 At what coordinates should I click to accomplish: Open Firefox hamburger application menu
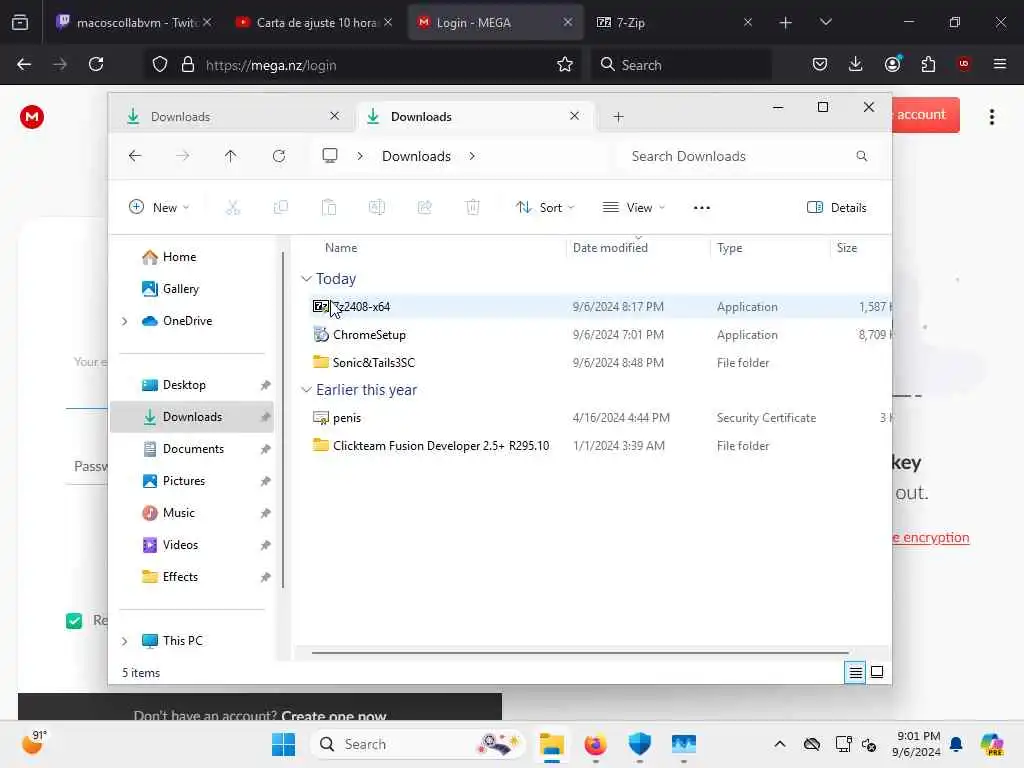click(999, 64)
